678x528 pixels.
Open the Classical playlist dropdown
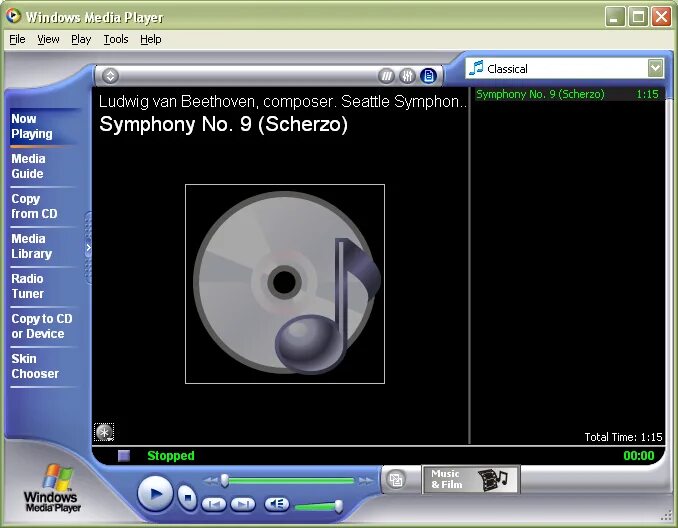click(565, 68)
